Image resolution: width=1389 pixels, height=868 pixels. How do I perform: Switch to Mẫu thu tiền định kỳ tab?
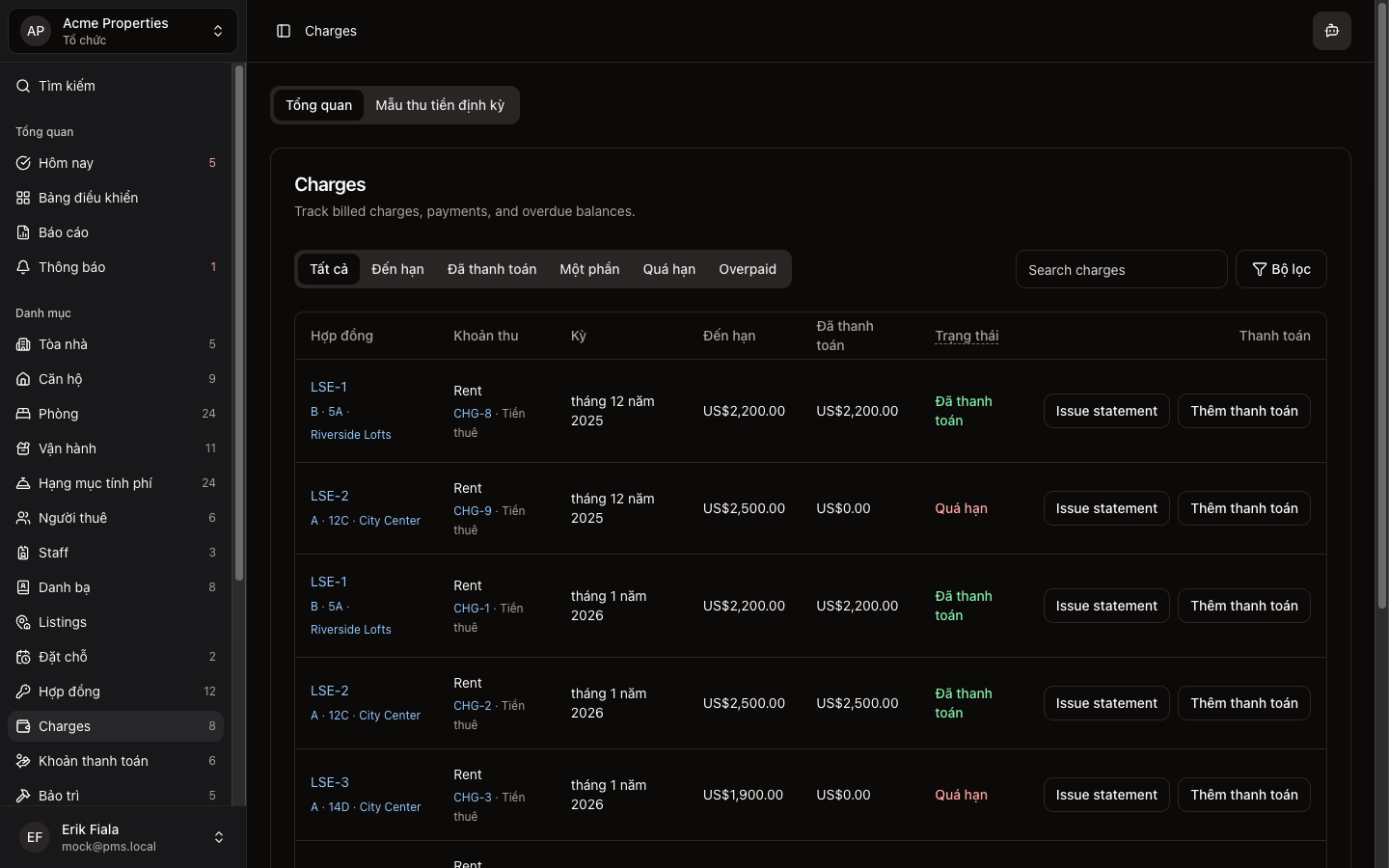[440, 105]
